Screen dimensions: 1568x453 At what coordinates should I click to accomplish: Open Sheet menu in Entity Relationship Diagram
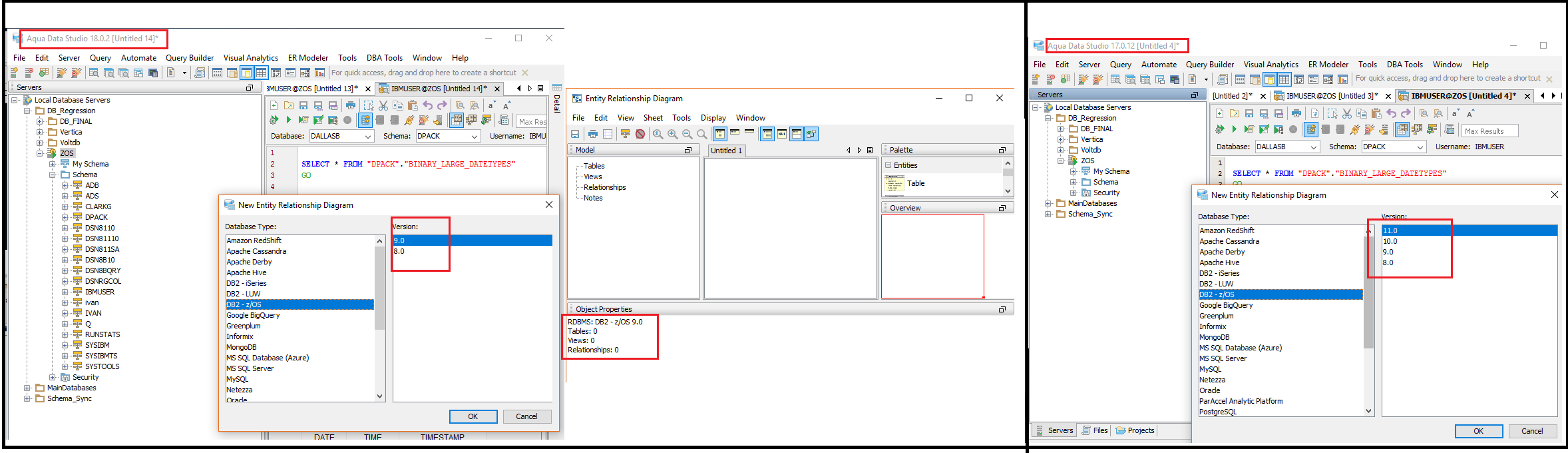click(x=653, y=118)
